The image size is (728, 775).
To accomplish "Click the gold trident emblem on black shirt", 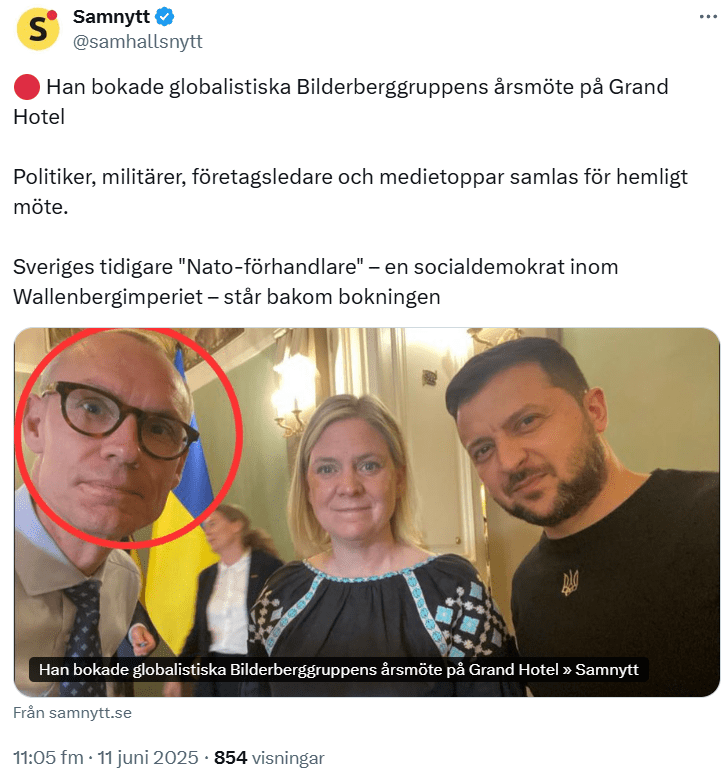I will tap(570, 582).
